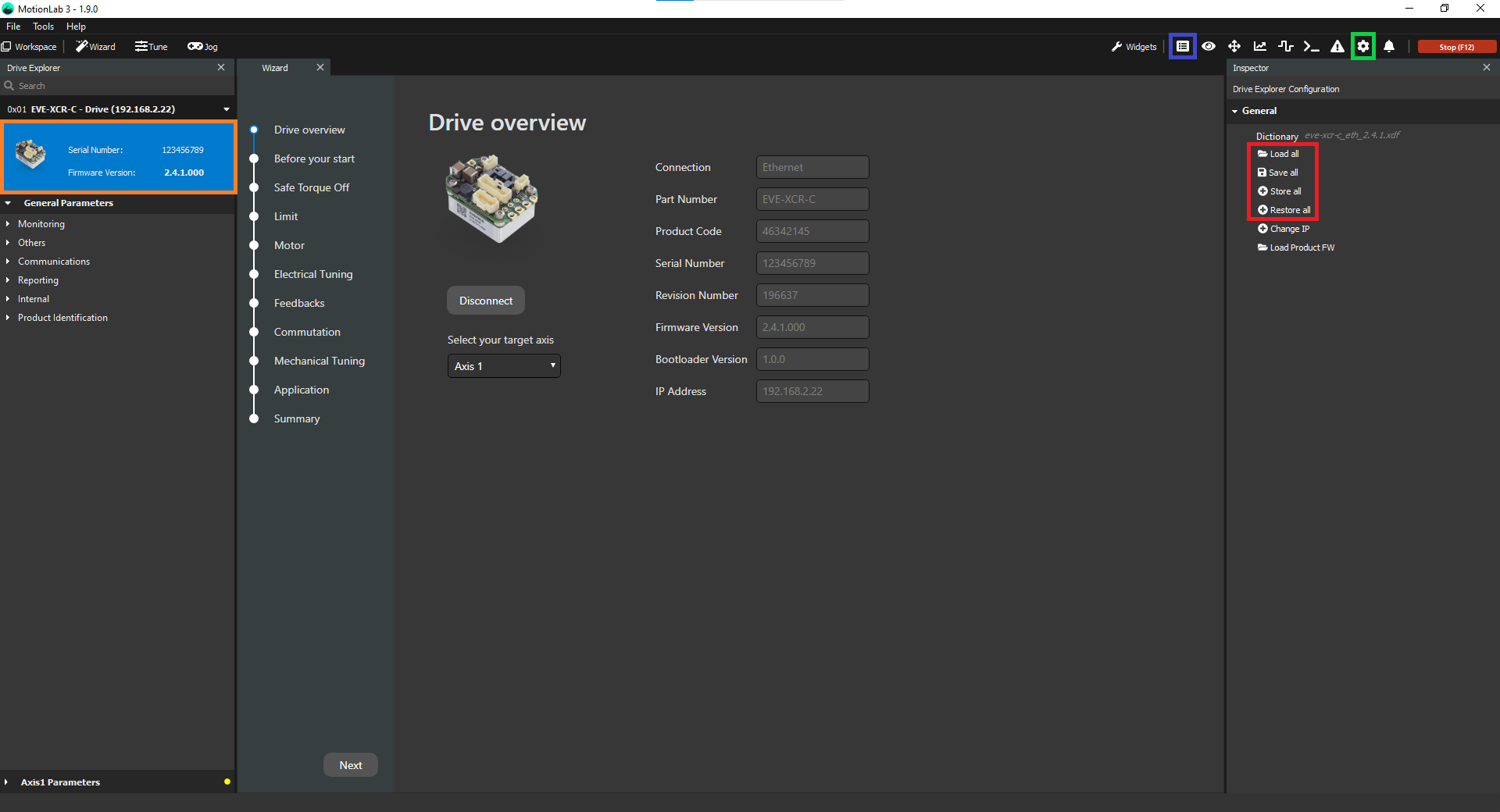Go to the Application wizard step
The width and height of the screenshot is (1500, 812).
(x=302, y=390)
